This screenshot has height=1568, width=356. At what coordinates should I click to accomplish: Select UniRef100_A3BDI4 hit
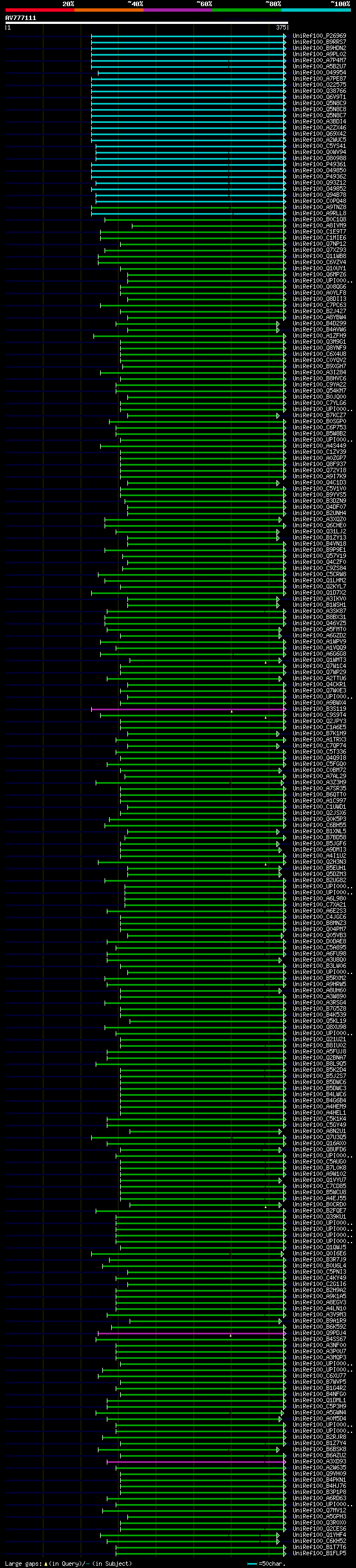pos(319,122)
